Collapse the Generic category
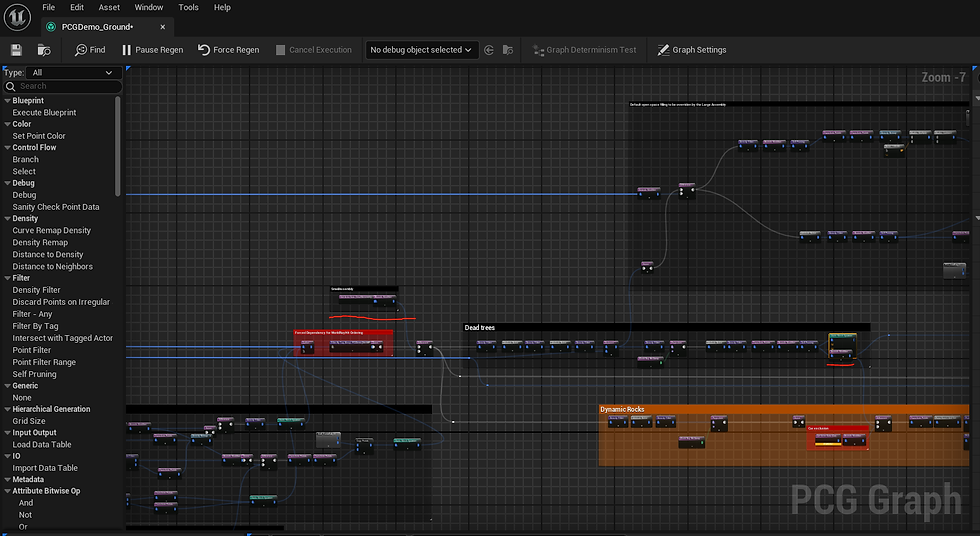This screenshot has width=980, height=536. (8, 385)
